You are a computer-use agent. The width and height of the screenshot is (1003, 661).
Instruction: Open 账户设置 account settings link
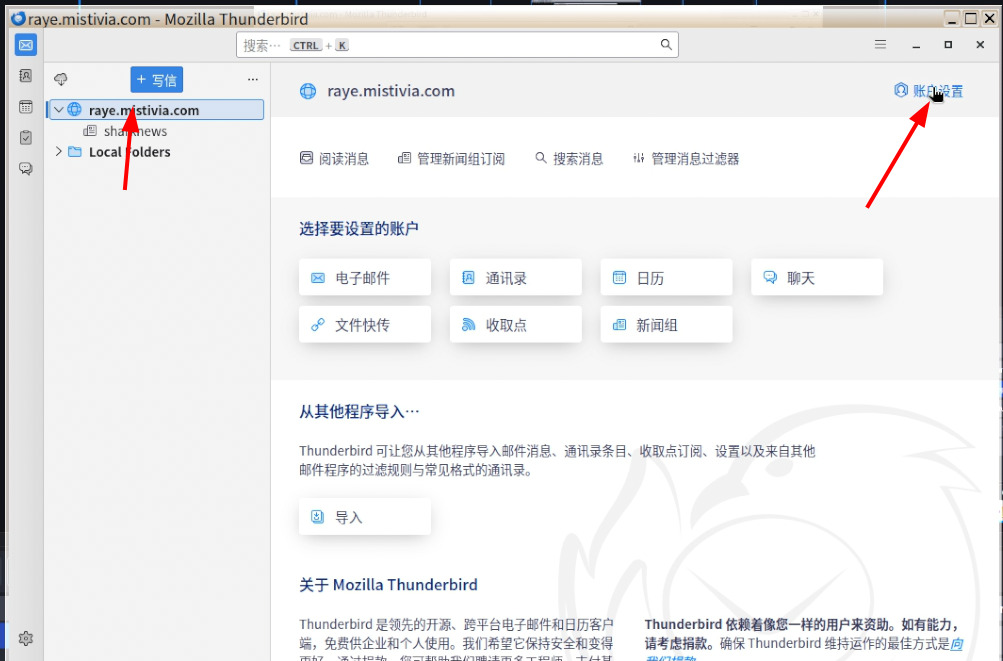[x=928, y=91]
